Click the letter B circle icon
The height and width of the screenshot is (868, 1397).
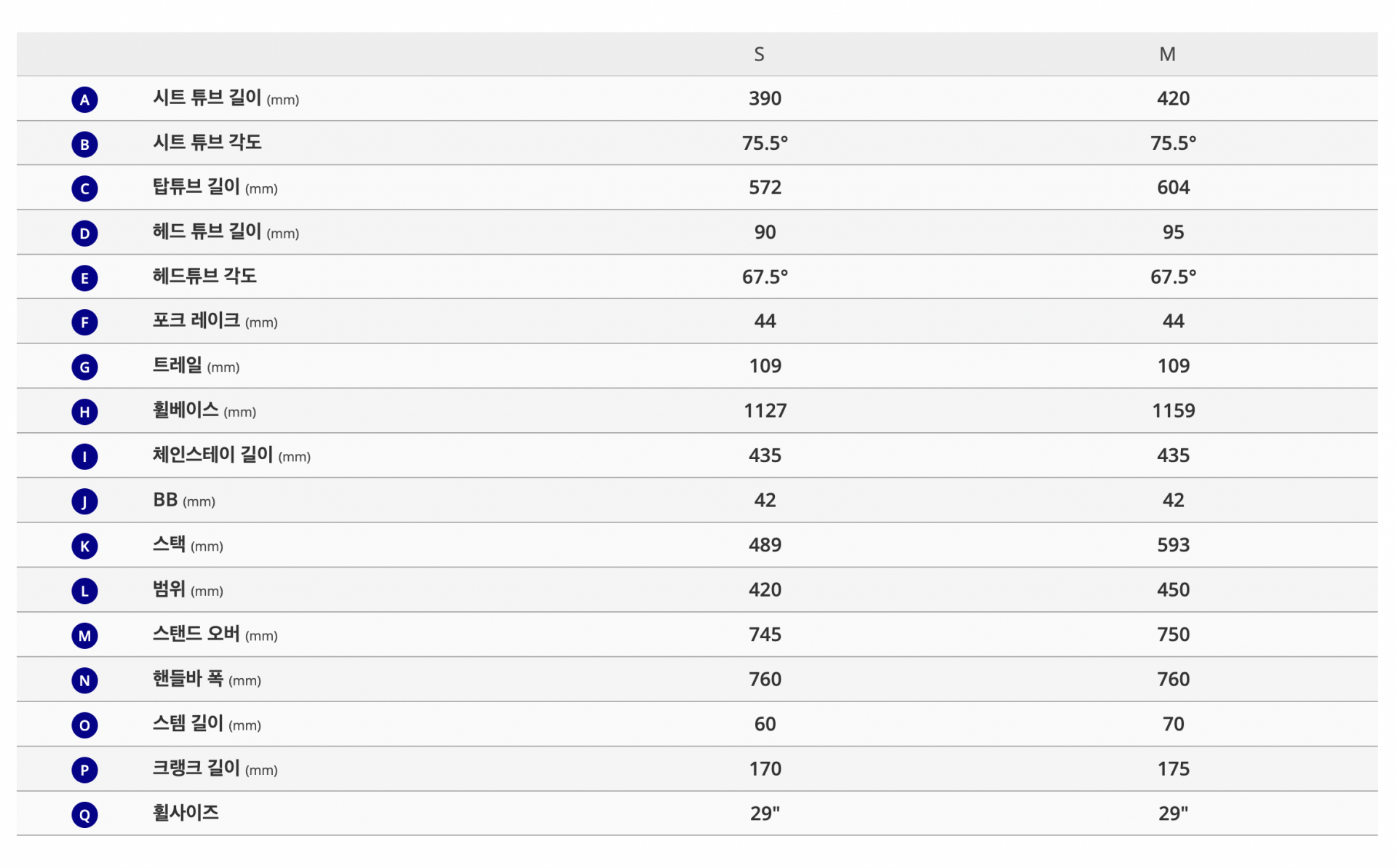[x=84, y=144]
